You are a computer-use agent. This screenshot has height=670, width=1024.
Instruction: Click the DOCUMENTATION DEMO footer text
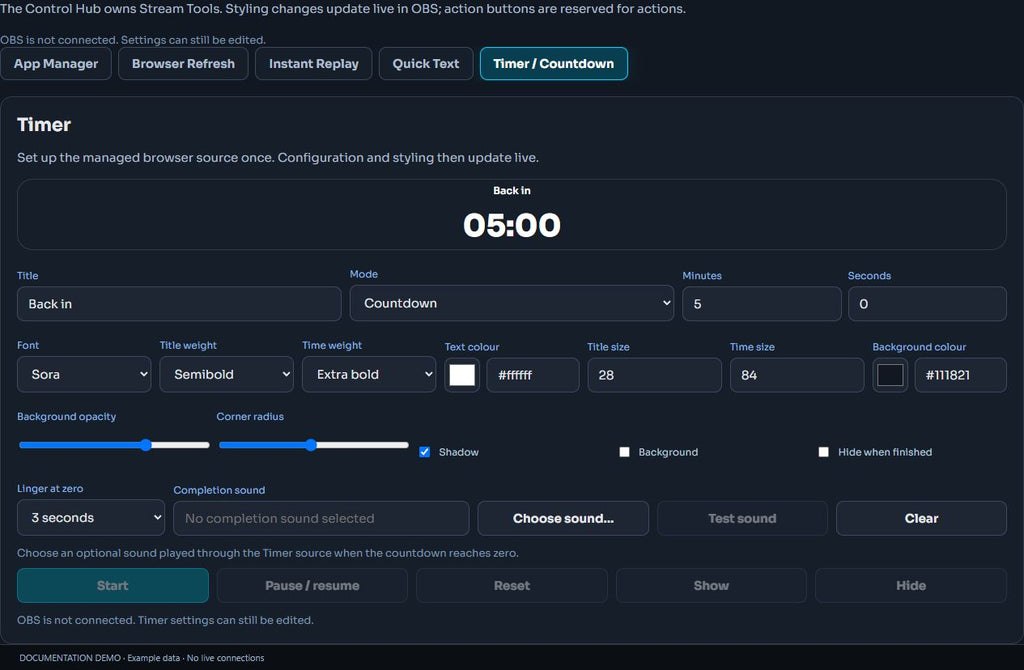click(142, 658)
